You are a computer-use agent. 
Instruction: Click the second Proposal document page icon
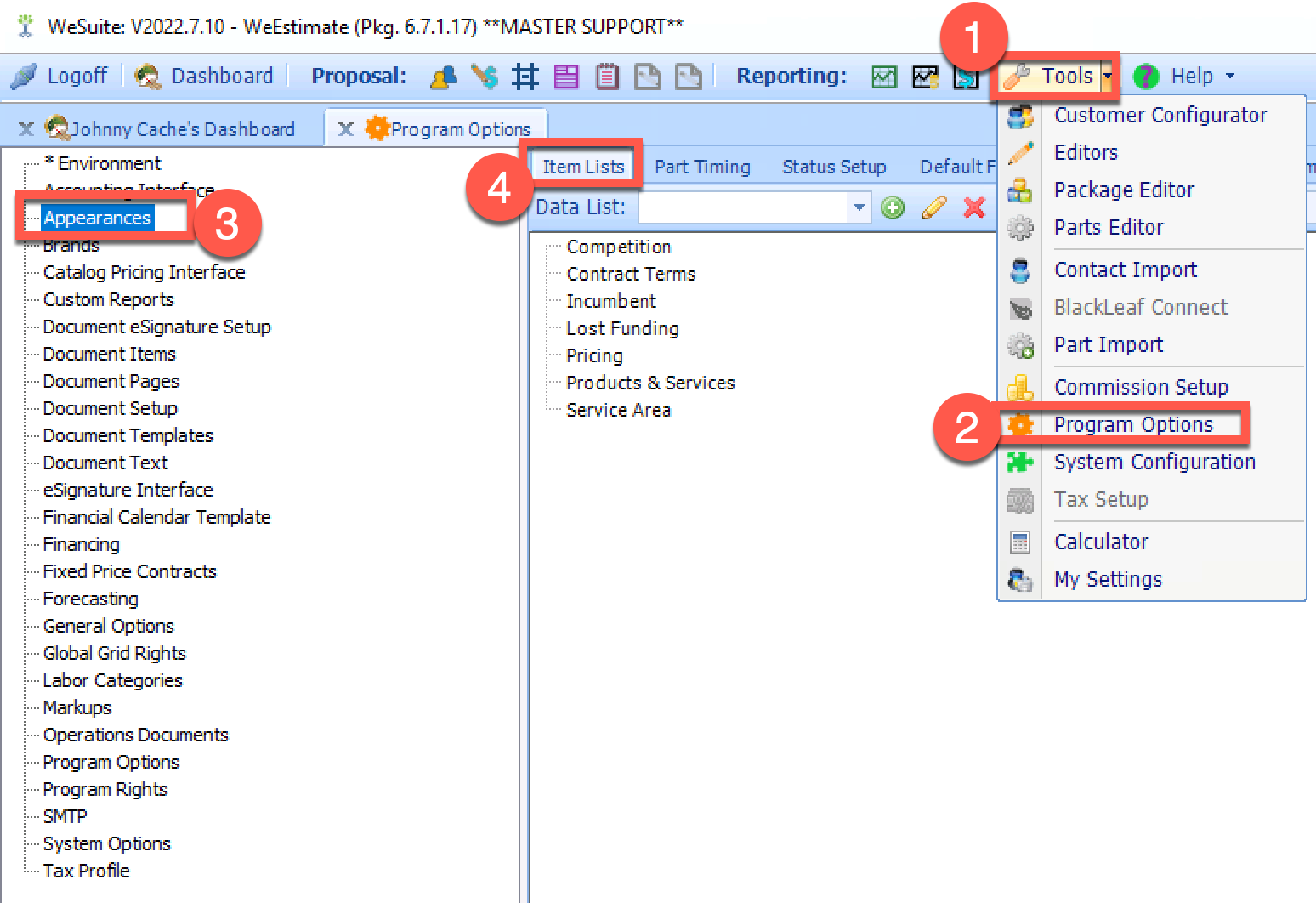tap(689, 77)
